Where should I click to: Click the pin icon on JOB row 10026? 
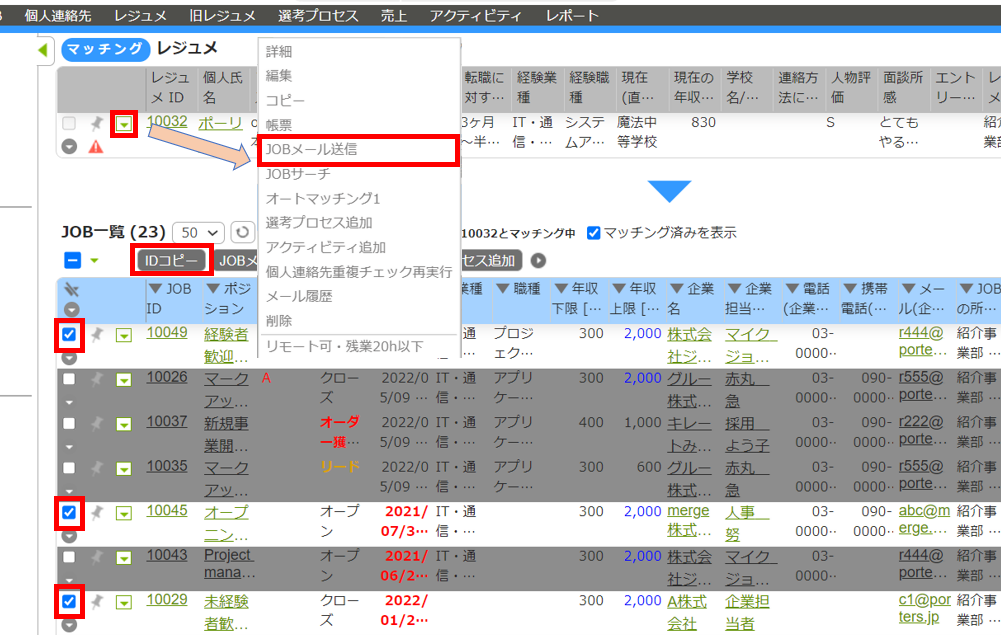click(x=95, y=380)
